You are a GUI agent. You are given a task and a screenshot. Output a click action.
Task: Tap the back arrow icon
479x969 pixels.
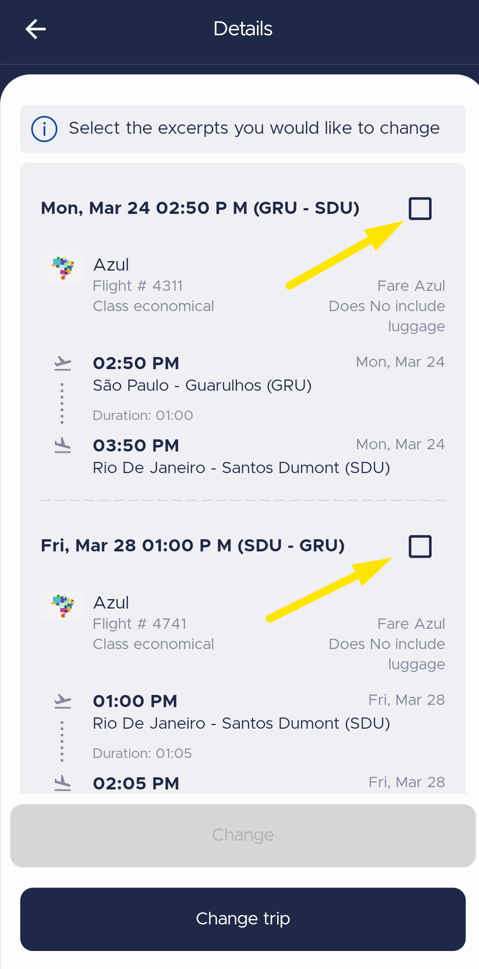(36, 29)
